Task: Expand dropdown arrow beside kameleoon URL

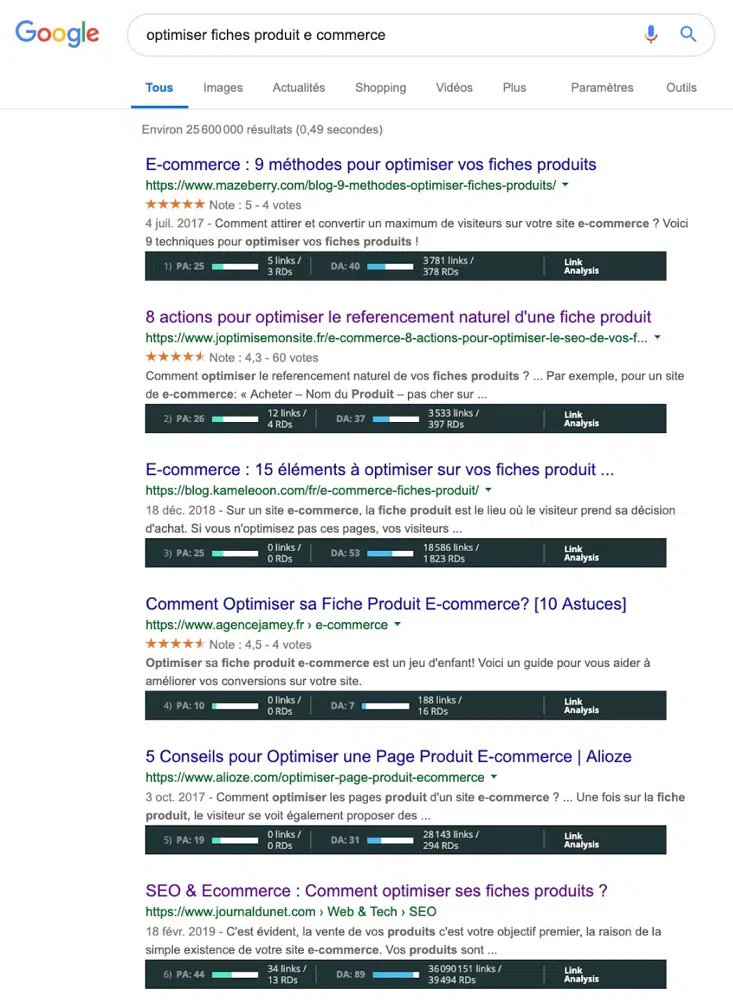Action: [488, 490]
